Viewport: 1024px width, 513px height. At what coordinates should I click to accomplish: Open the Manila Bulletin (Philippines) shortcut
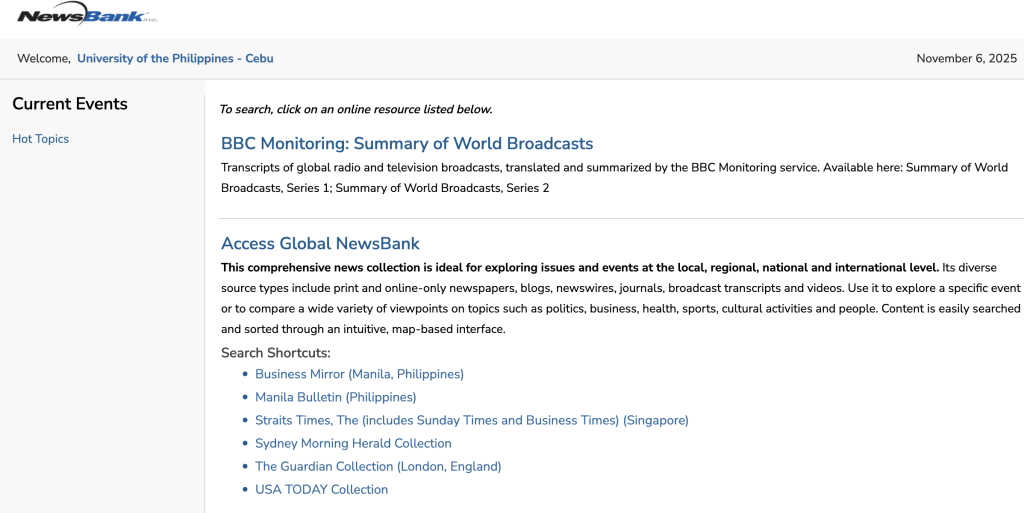pos(335,397)
